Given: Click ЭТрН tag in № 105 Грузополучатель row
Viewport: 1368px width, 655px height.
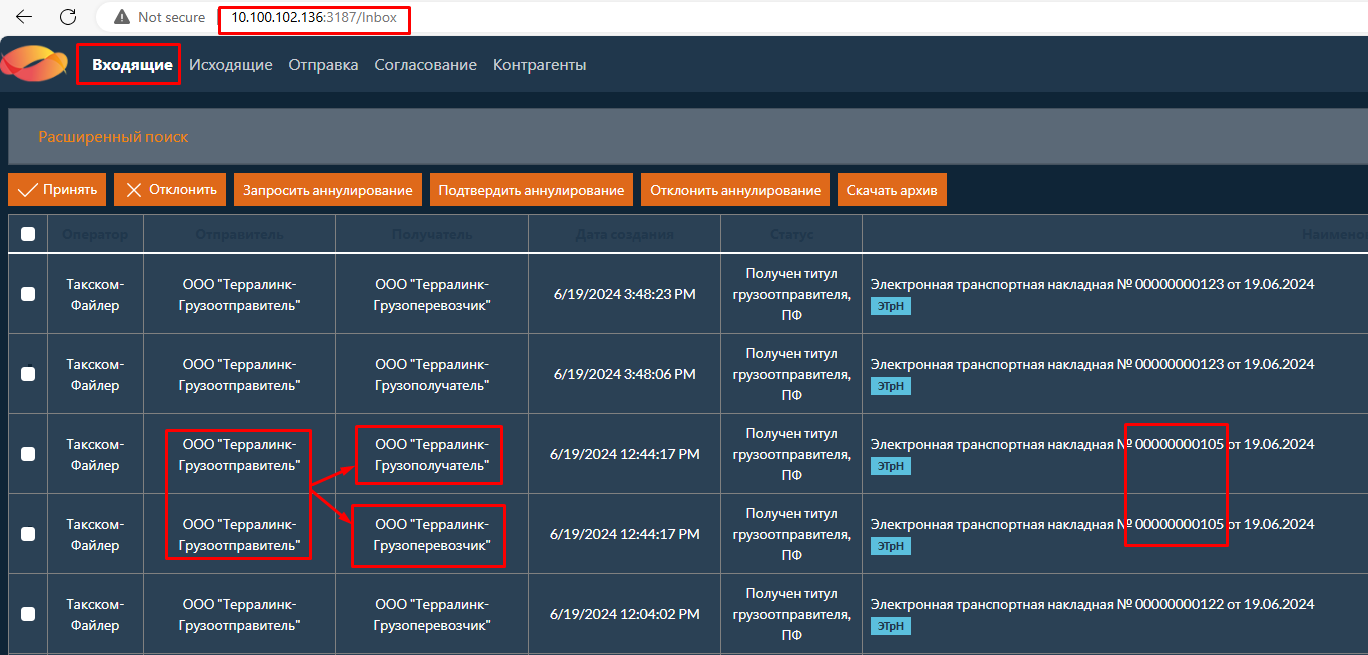Looking at the screenshot, I should point(891,466).
